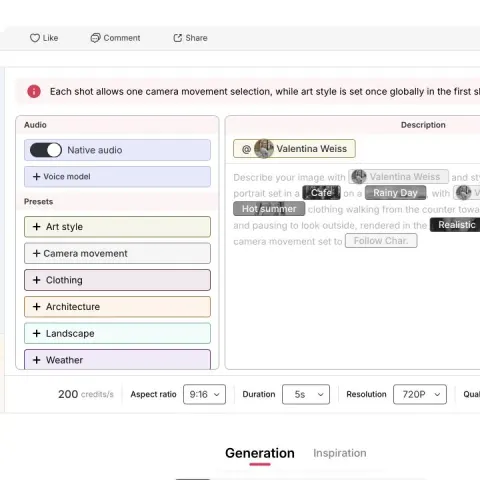This screenshot has height=480, width=480.
Task: Click the faded Valentina Weiss prompt tag
Action: click(399, 177)
